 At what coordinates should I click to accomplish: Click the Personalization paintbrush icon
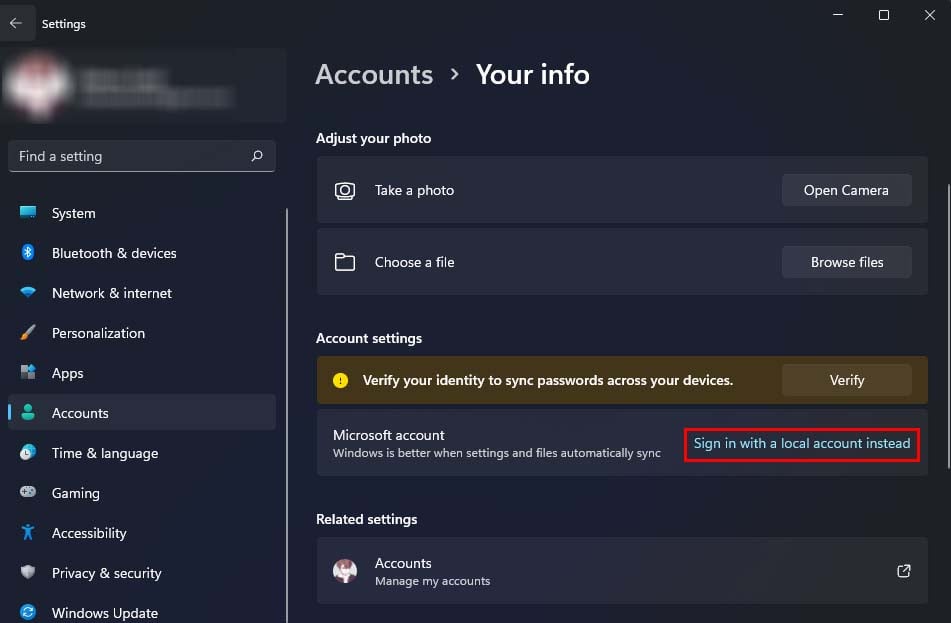click(28, 332)
